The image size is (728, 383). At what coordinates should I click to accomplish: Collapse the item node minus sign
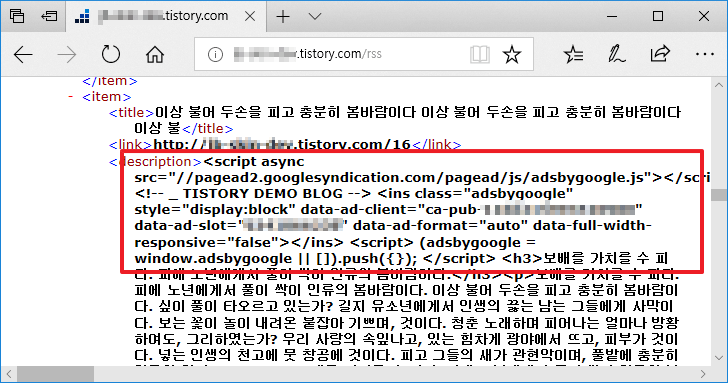(x=71, y=97)
